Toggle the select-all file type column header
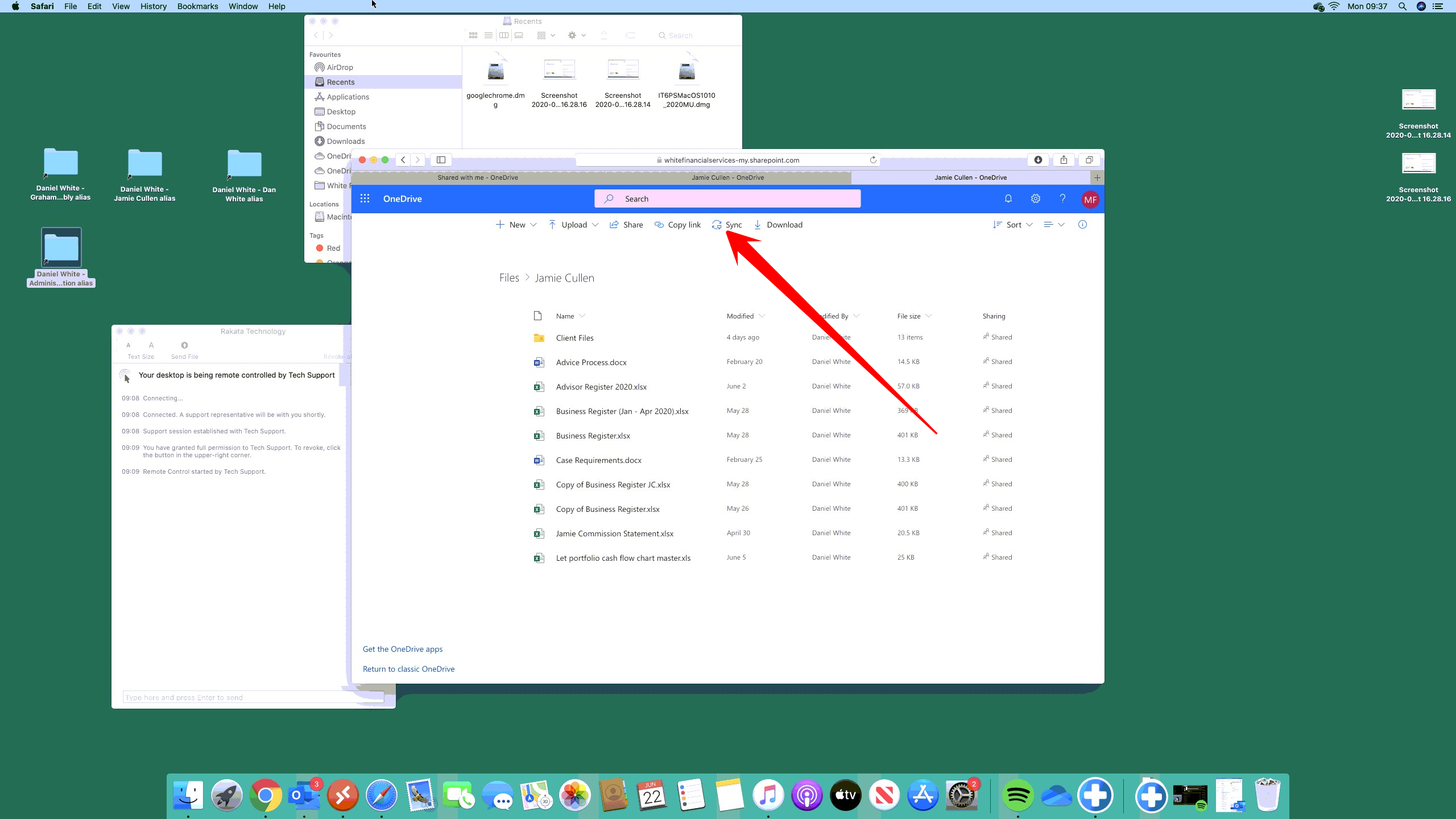Viewport: 1456px width, 819px height. click(537, 316)
